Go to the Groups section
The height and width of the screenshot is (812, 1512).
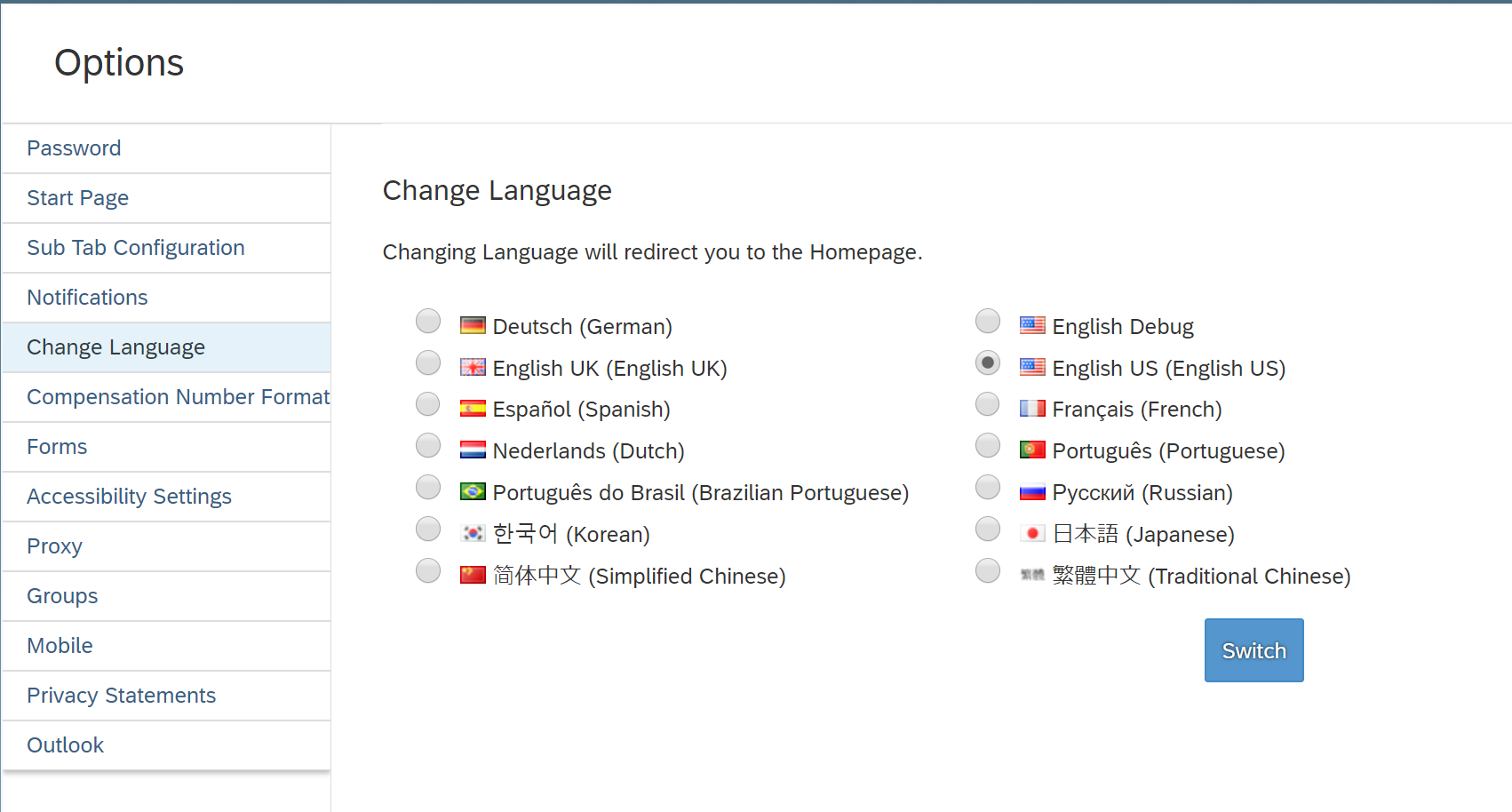pos(166,596)
